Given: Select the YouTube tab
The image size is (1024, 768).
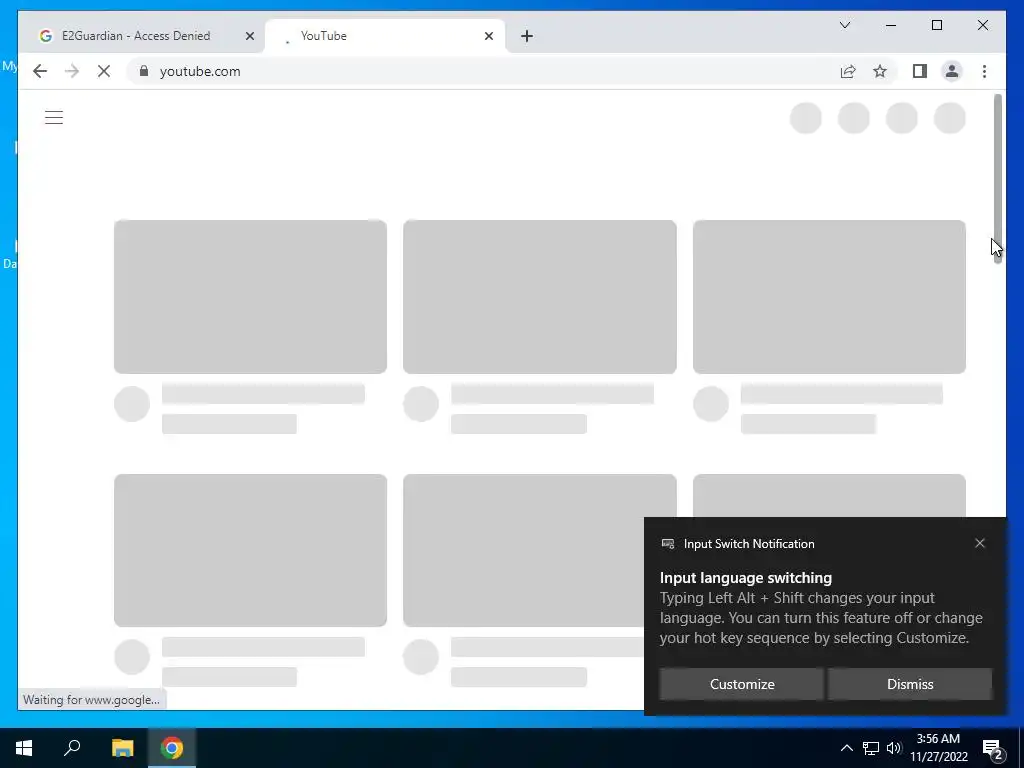Looking at the screenshot, I should [385, 36].
